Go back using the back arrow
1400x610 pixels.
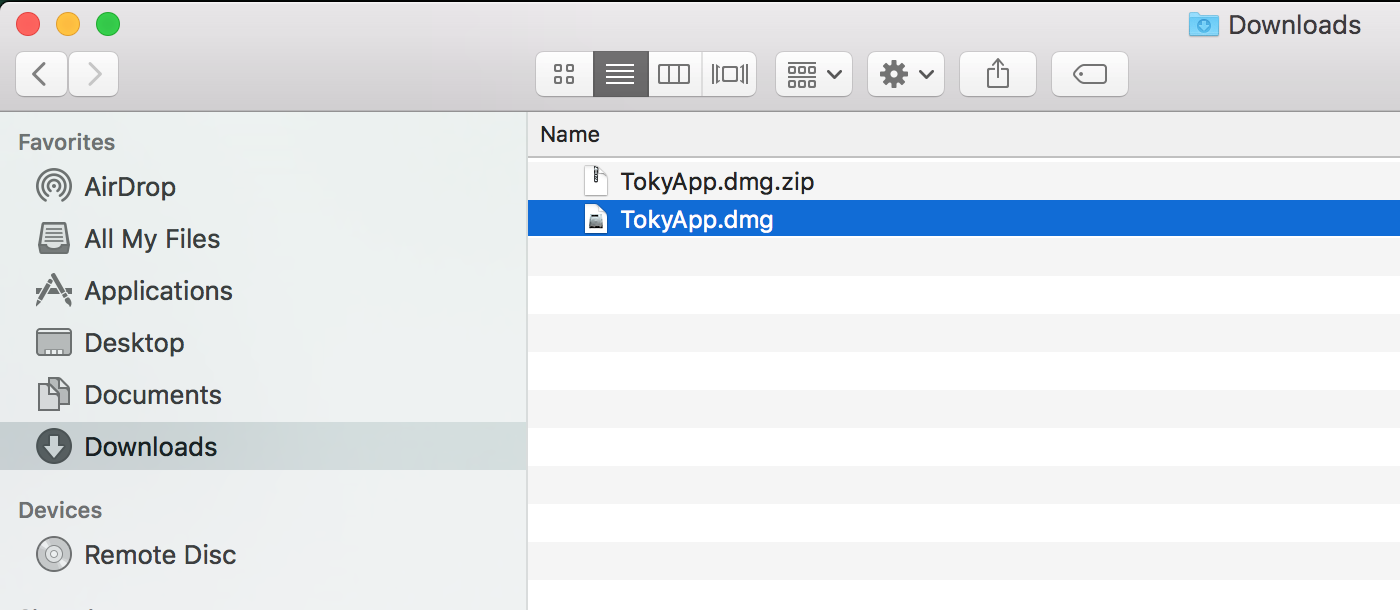[41, 74]
